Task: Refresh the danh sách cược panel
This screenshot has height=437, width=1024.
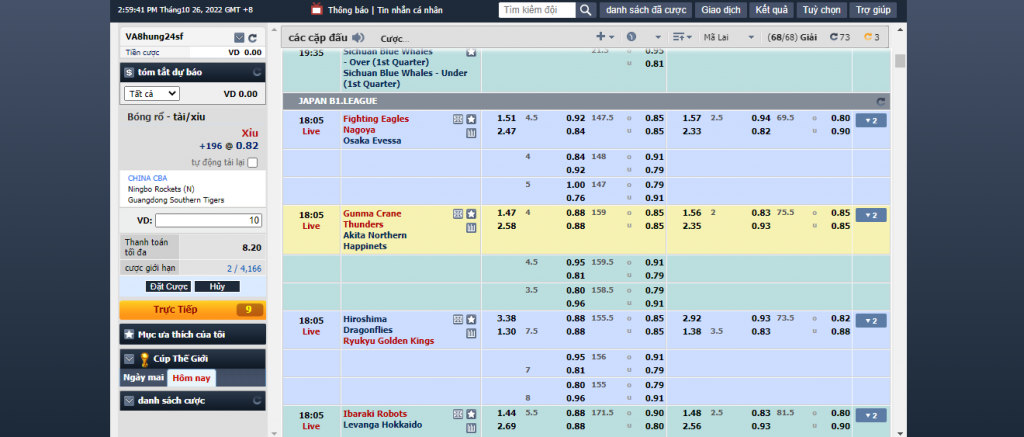Action: (257, 400)
